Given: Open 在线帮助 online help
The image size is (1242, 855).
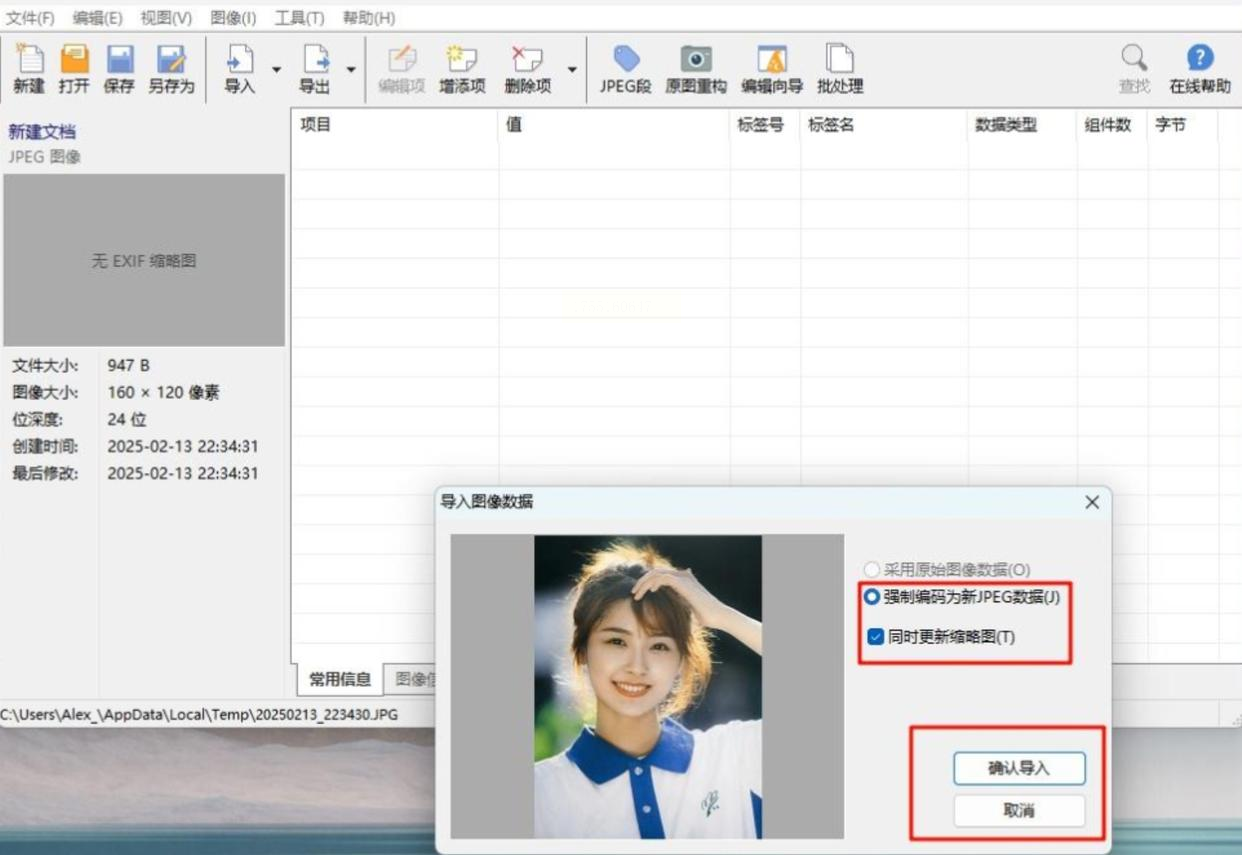Looking at the screenshot, I should tap(1199, 70).
